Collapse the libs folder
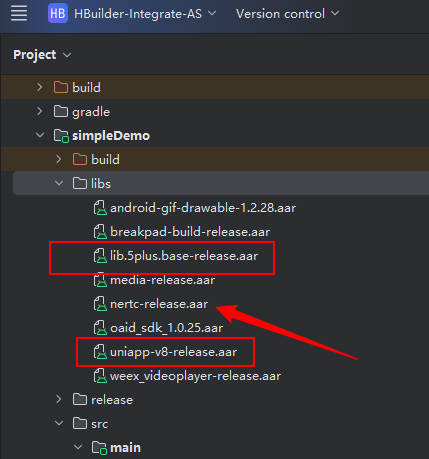Screen dimensions: 429x459 point(59,183)
